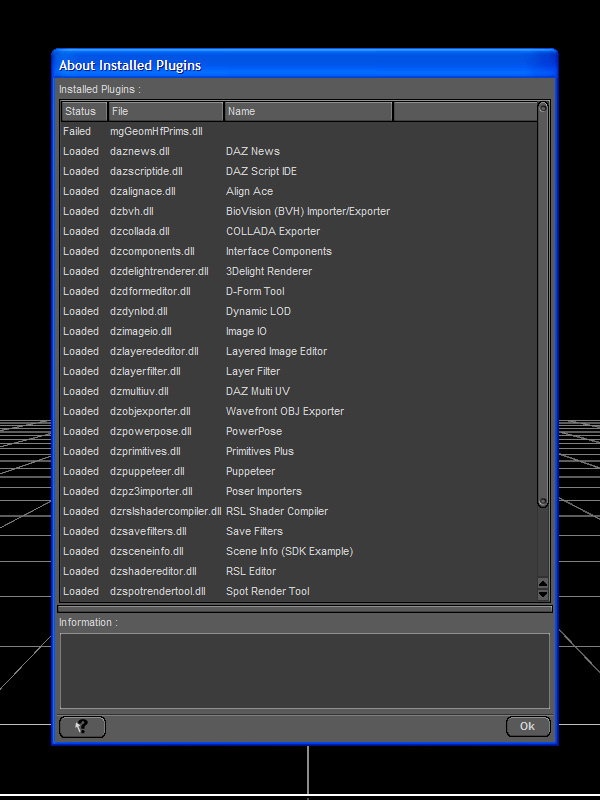This screenshot has width=600, height=800.
Task: Sort list by Status column header
Action: pos(84,111)
